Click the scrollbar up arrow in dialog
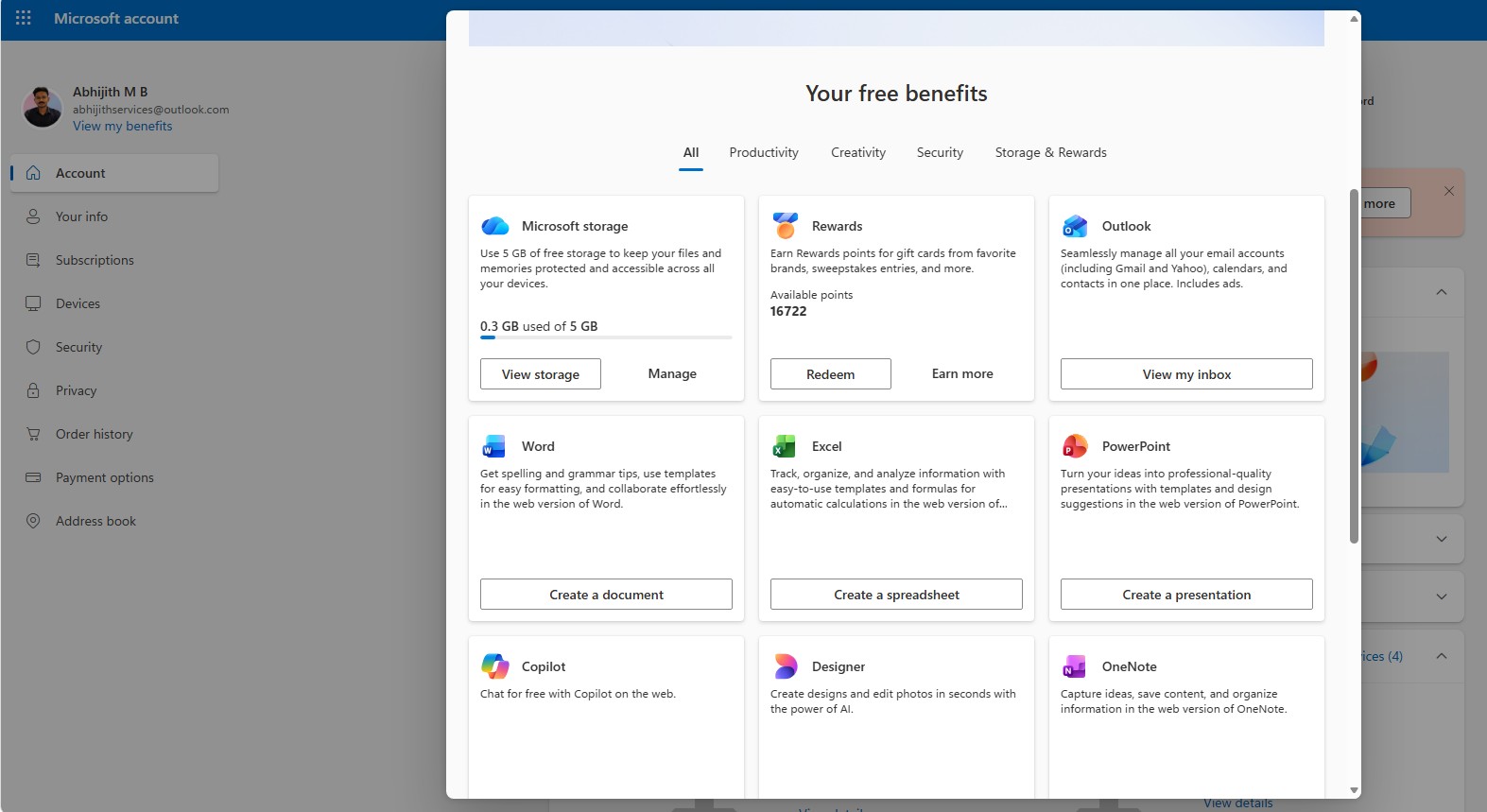Screen dimensions: 1487x812 [1354, 19]
